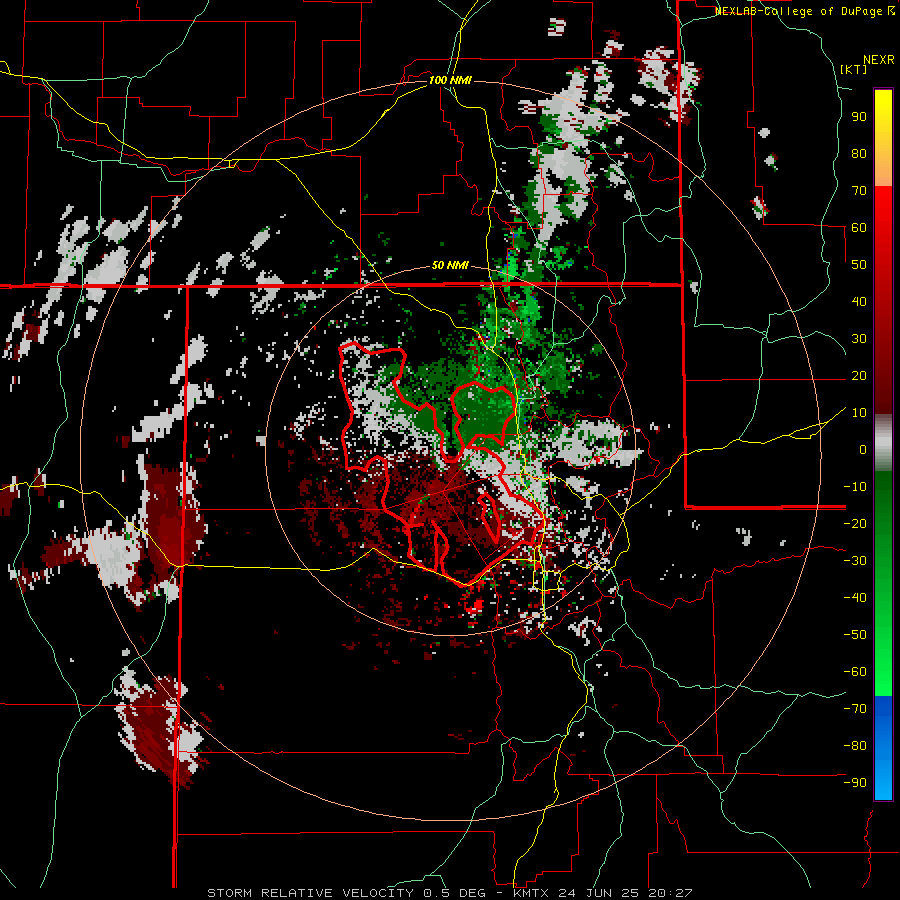
Task: Click the 10 value on velocity scale
Action: coord(859,413)
